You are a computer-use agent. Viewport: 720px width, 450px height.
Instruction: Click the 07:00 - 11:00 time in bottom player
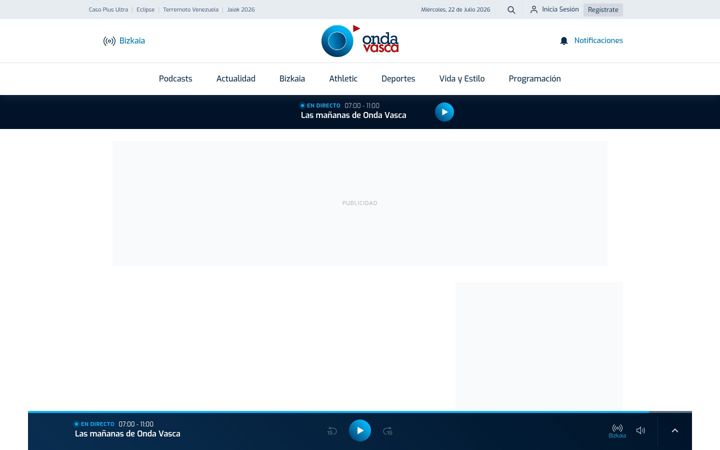136,424
